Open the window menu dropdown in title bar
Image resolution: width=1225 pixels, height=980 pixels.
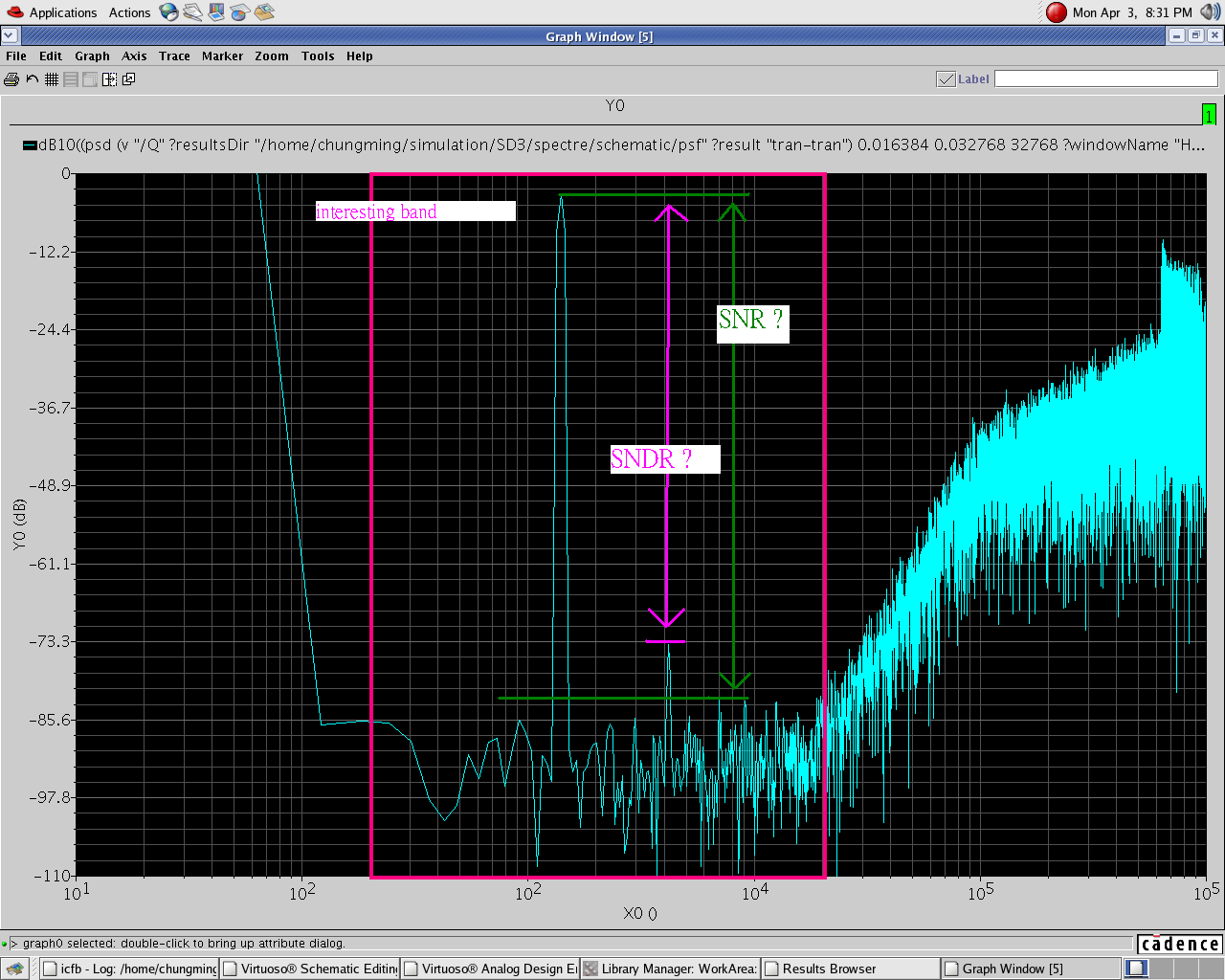coord(9,36)
